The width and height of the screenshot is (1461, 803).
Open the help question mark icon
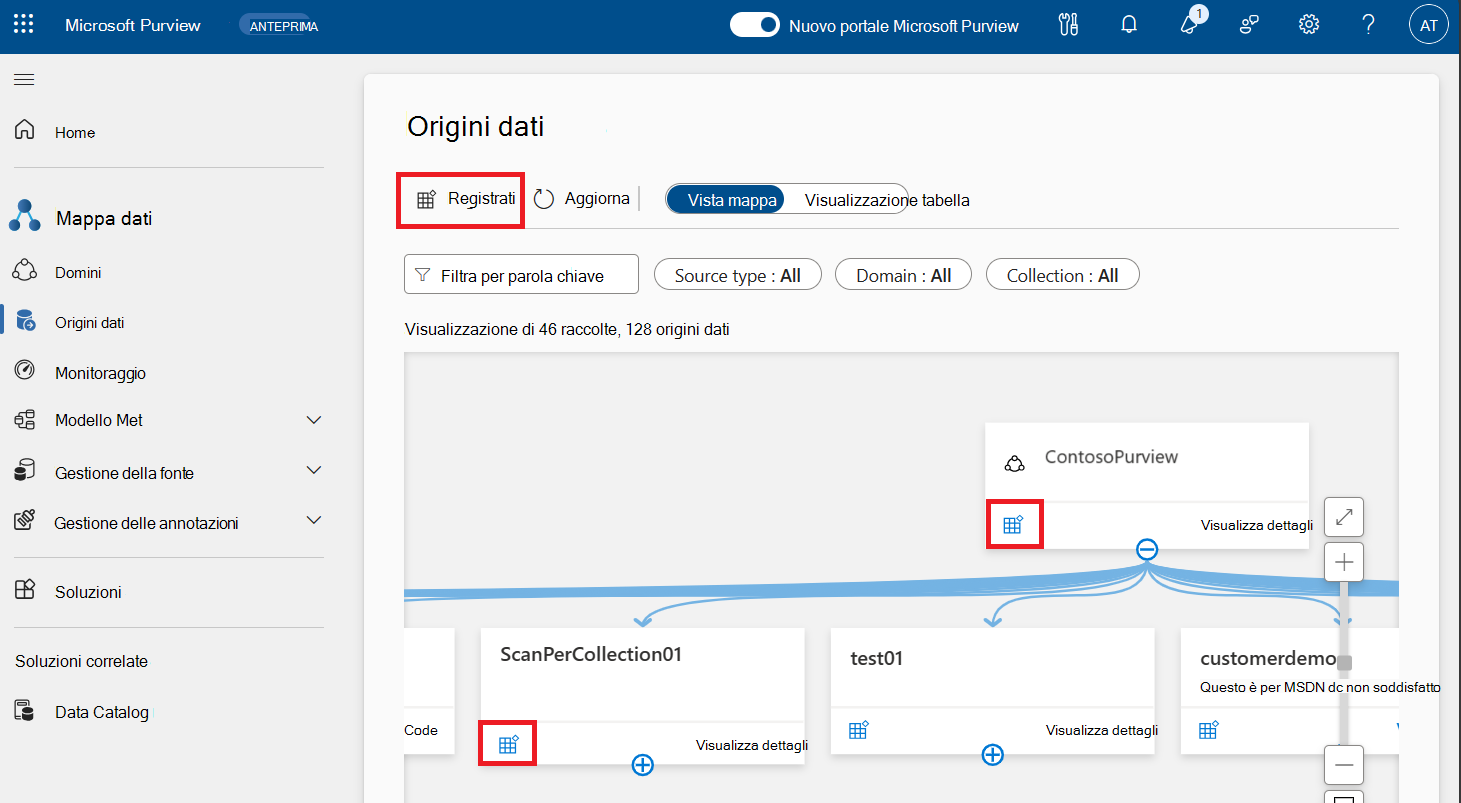1369,25
